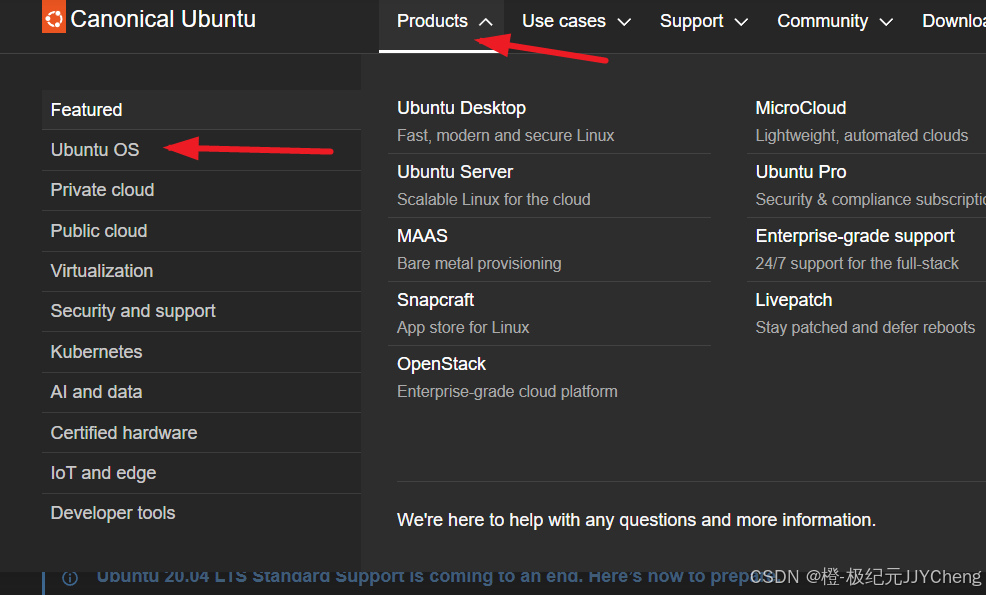The width and height of the screenshot is (986, 595).
Task: Select the Kubernetes category
Action: pyautogui.click(x=201, y=352)
